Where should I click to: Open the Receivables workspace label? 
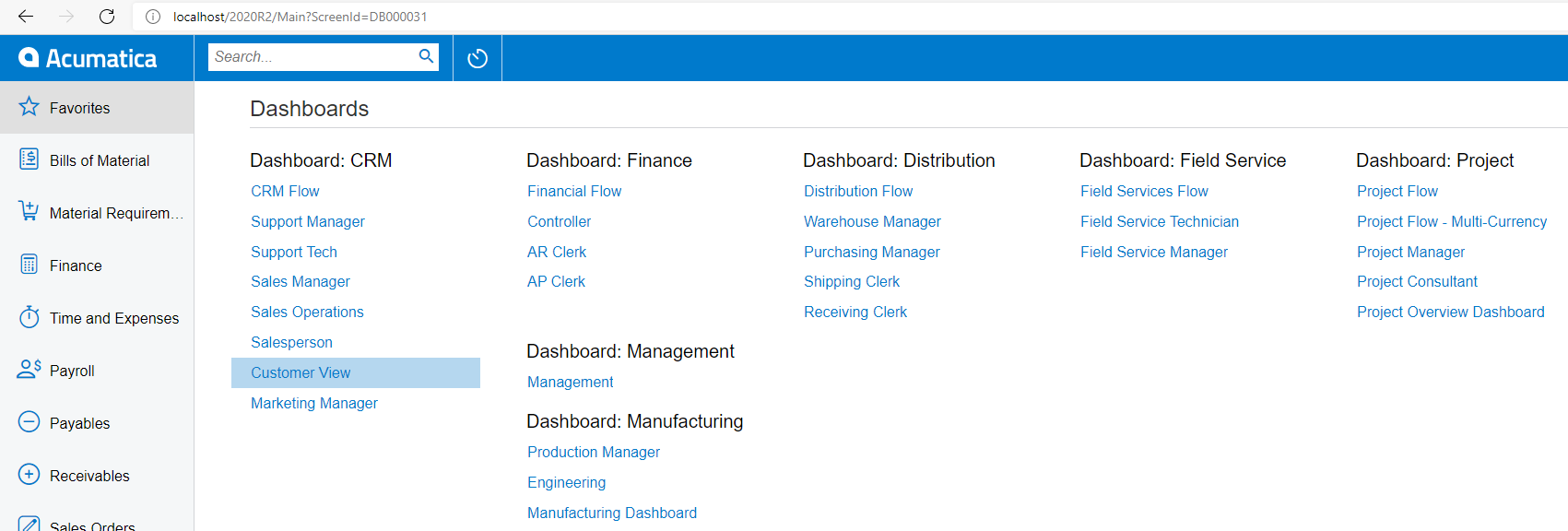89,476
